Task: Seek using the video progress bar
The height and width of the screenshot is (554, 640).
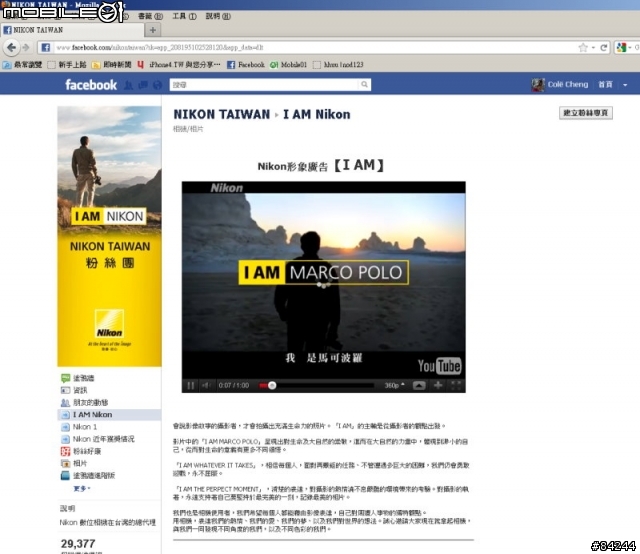Action: pos(316,385)
